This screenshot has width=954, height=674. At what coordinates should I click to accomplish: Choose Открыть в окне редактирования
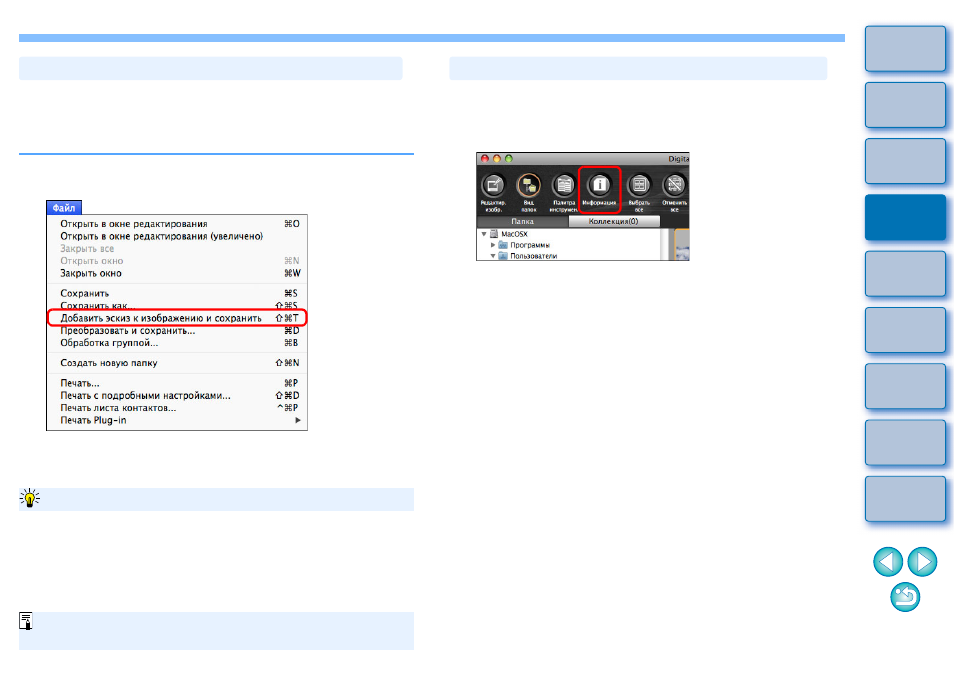click(177, 224)
